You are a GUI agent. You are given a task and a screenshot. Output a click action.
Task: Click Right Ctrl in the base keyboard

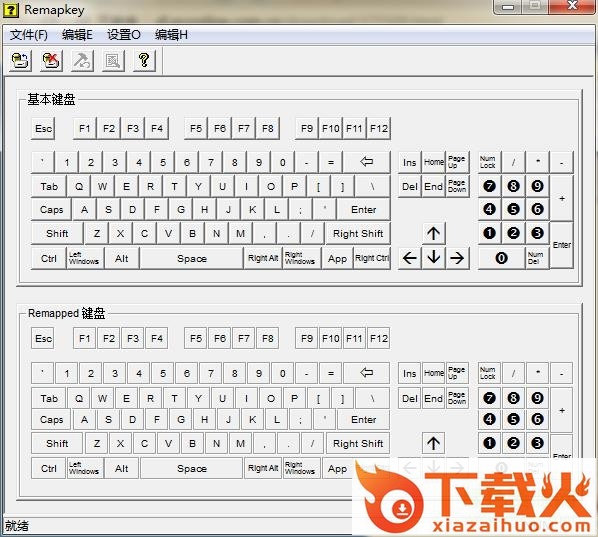pos(372,258)
